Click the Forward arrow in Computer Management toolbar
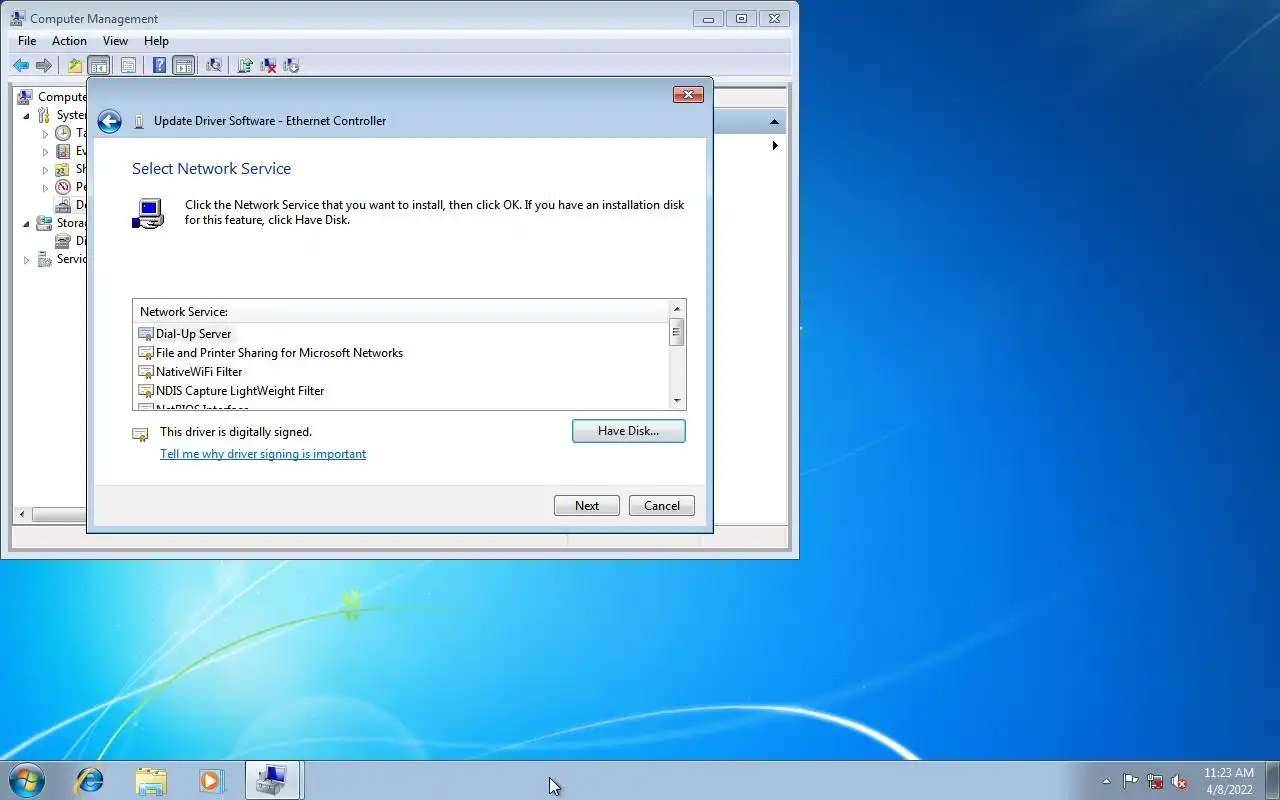Image resolution: width=1280 pixels, height=800 pixels. tap(44, 65)
